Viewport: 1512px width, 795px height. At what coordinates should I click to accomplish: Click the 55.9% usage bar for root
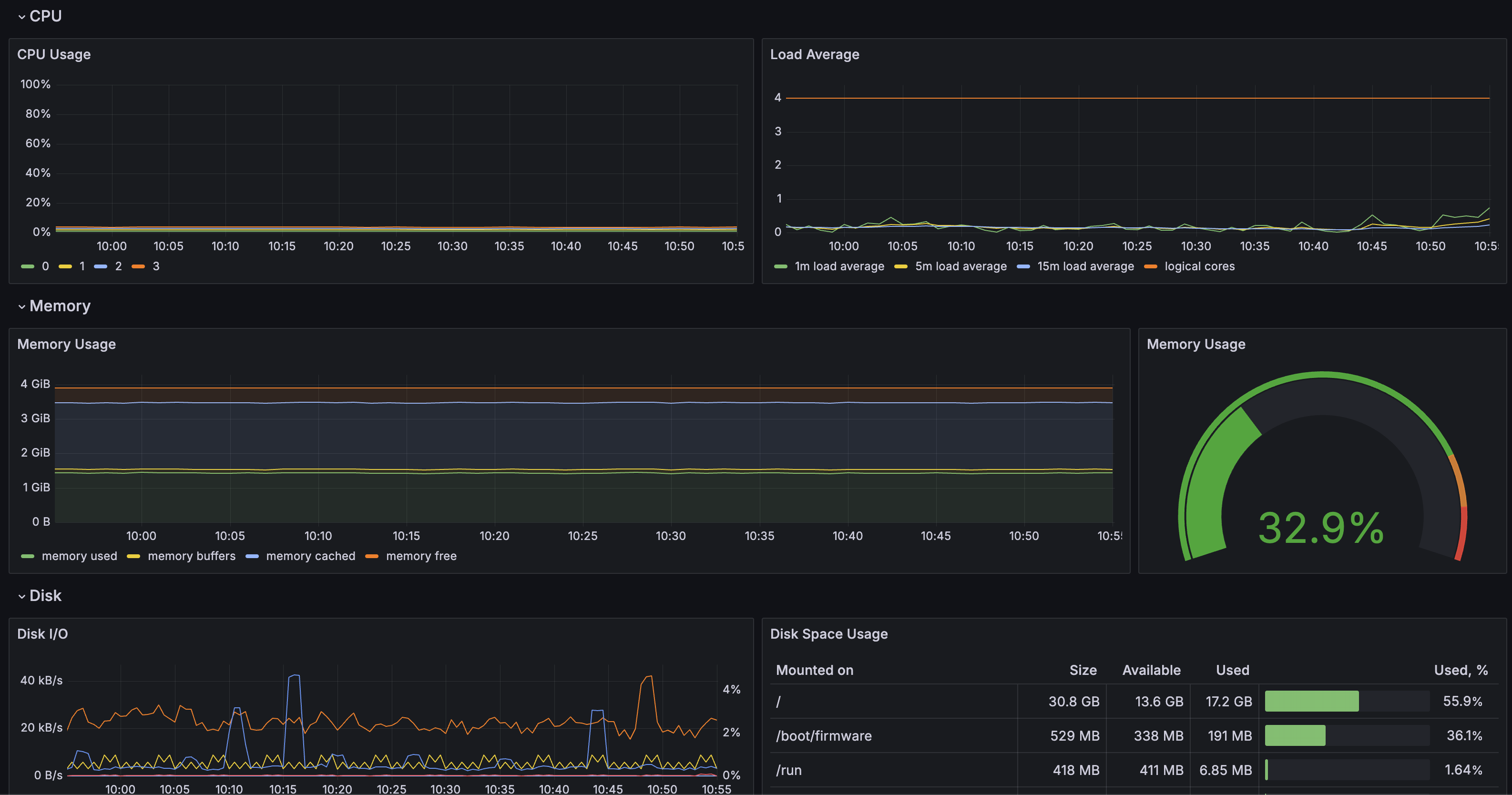click(x=1347, y=701)
